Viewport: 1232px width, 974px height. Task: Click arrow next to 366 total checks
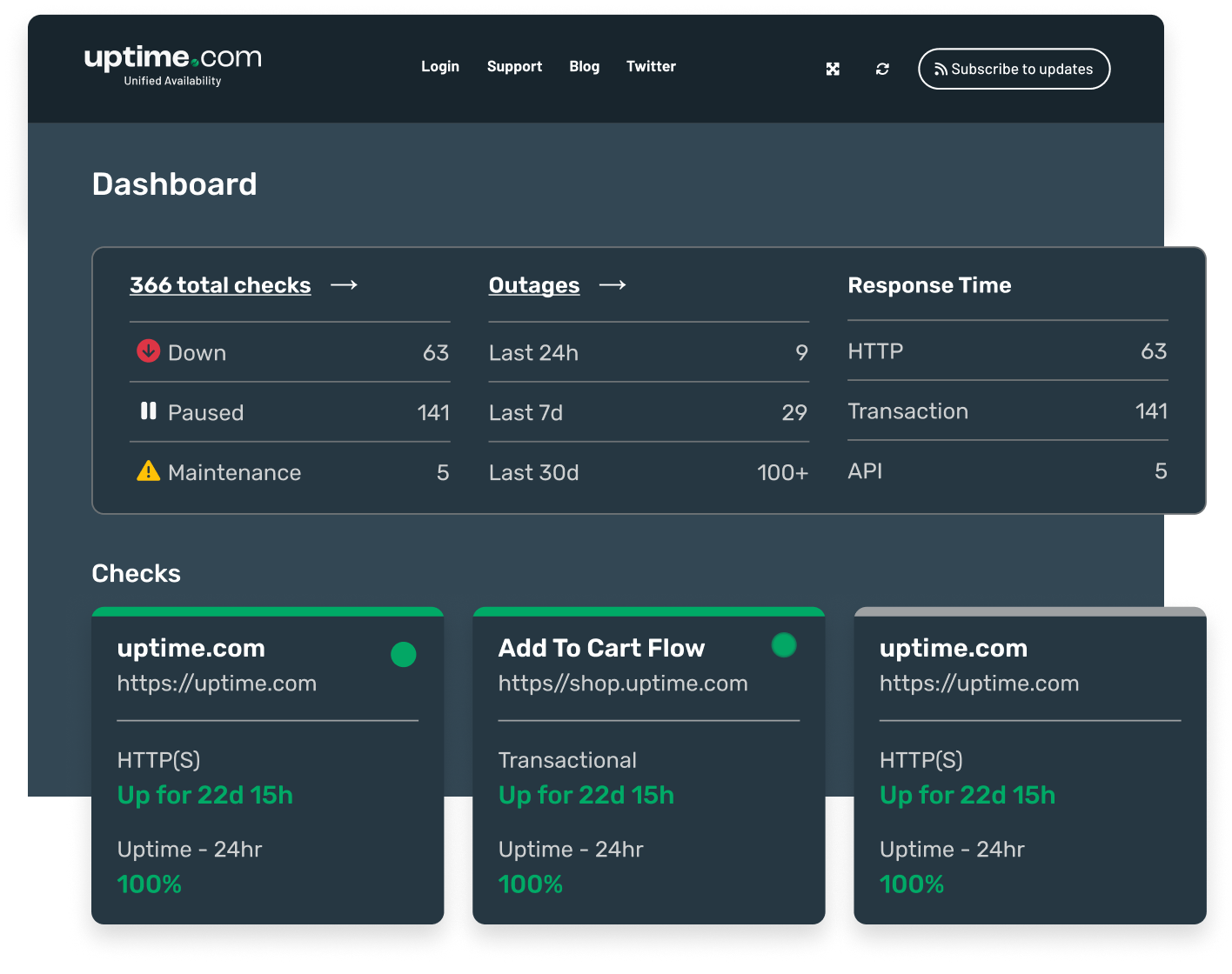click(345, 285)
